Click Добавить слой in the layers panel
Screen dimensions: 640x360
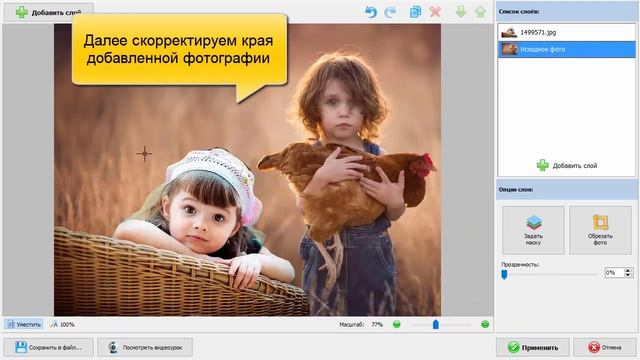(567, 165)
